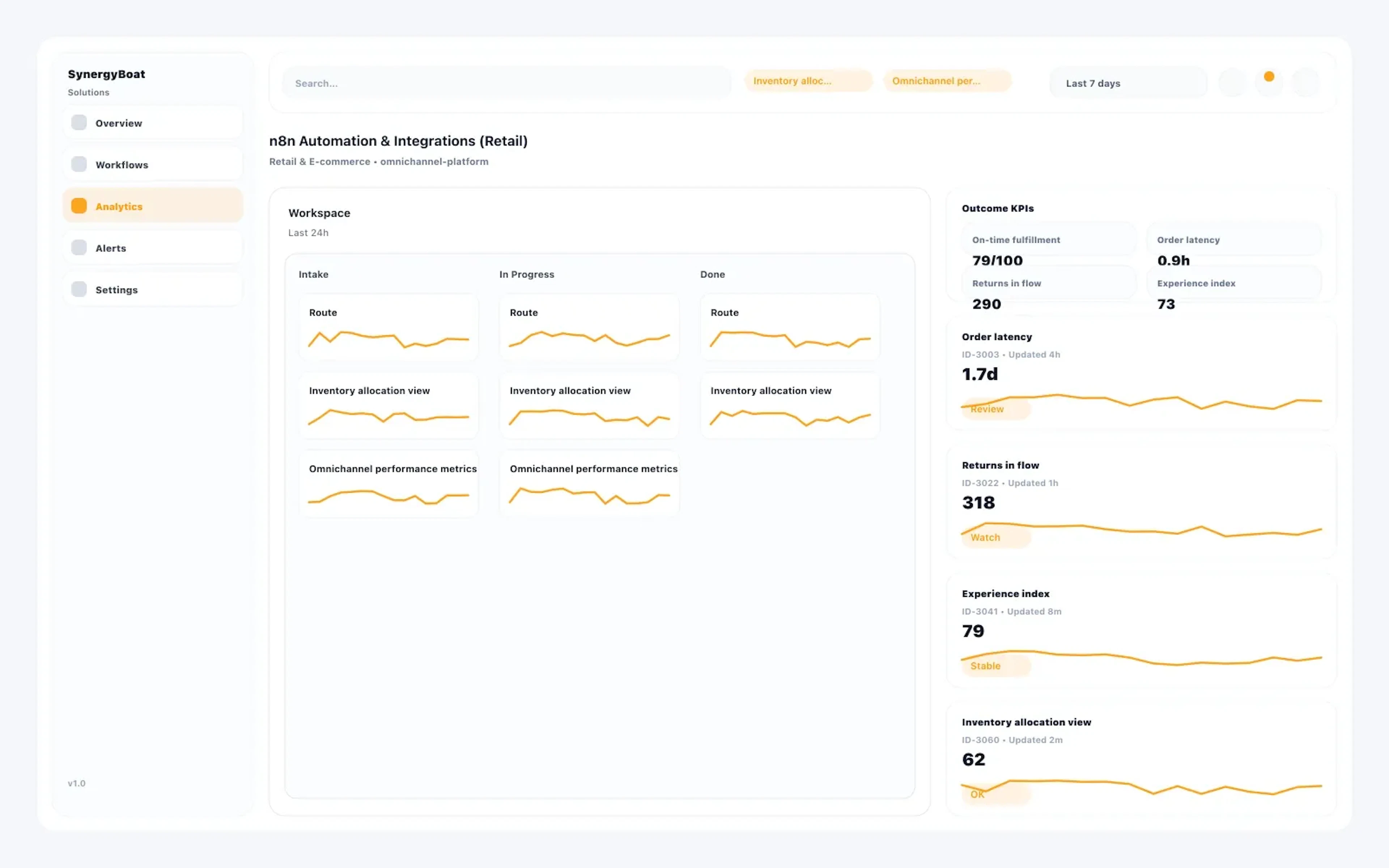Select the Overview icon in the sidebar
This screenshot has width=1389, height=868.
tap(78, 122)
